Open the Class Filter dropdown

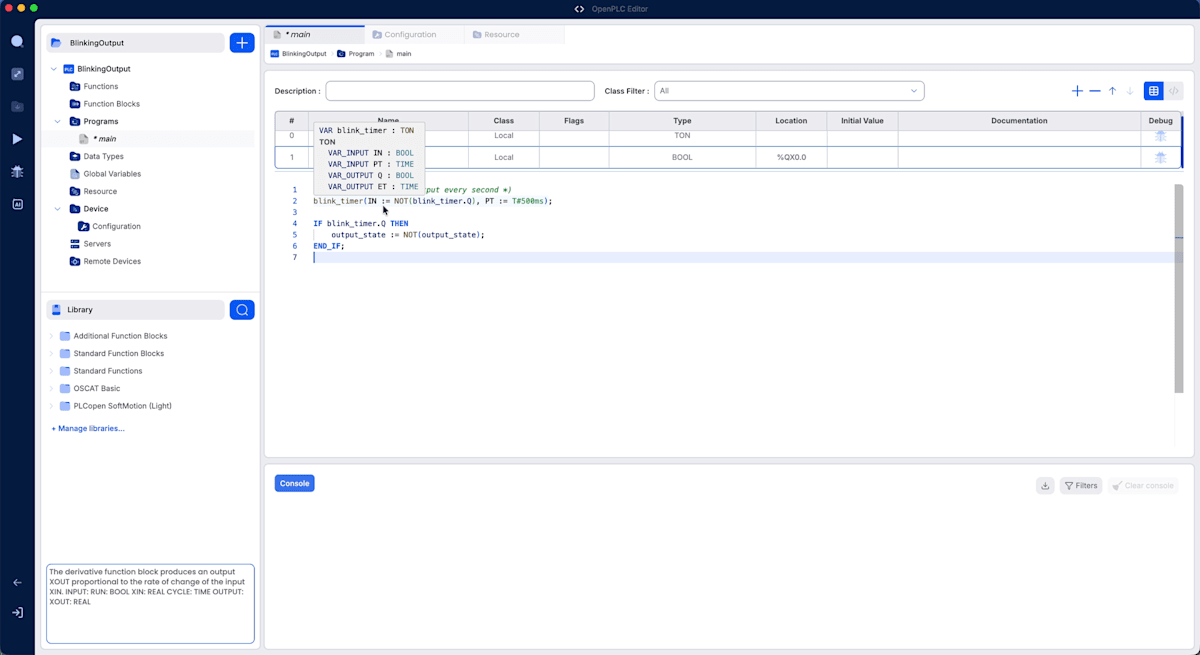pyautogui.click(x=789, y=91)
